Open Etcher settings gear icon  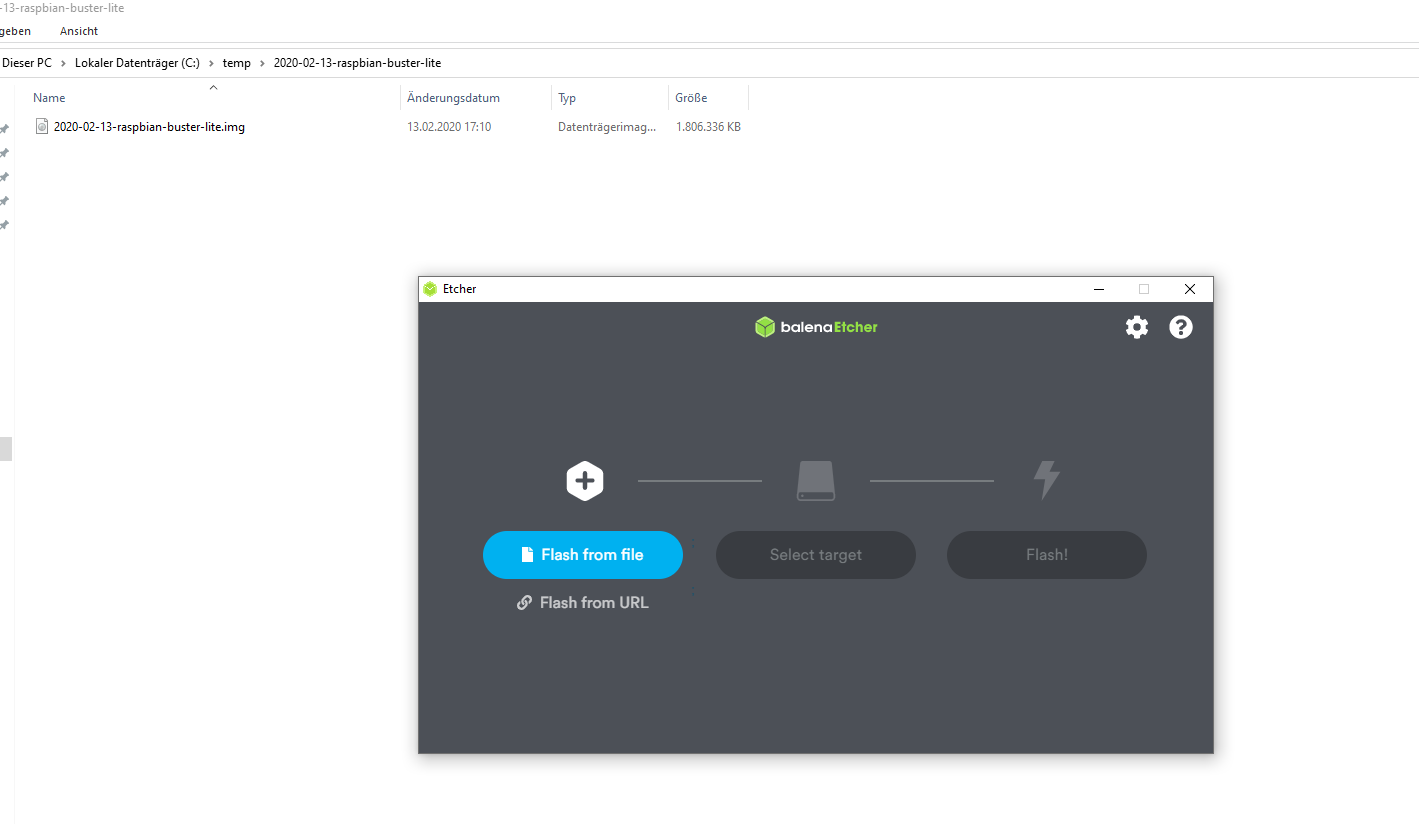(x=1137, y=327)
